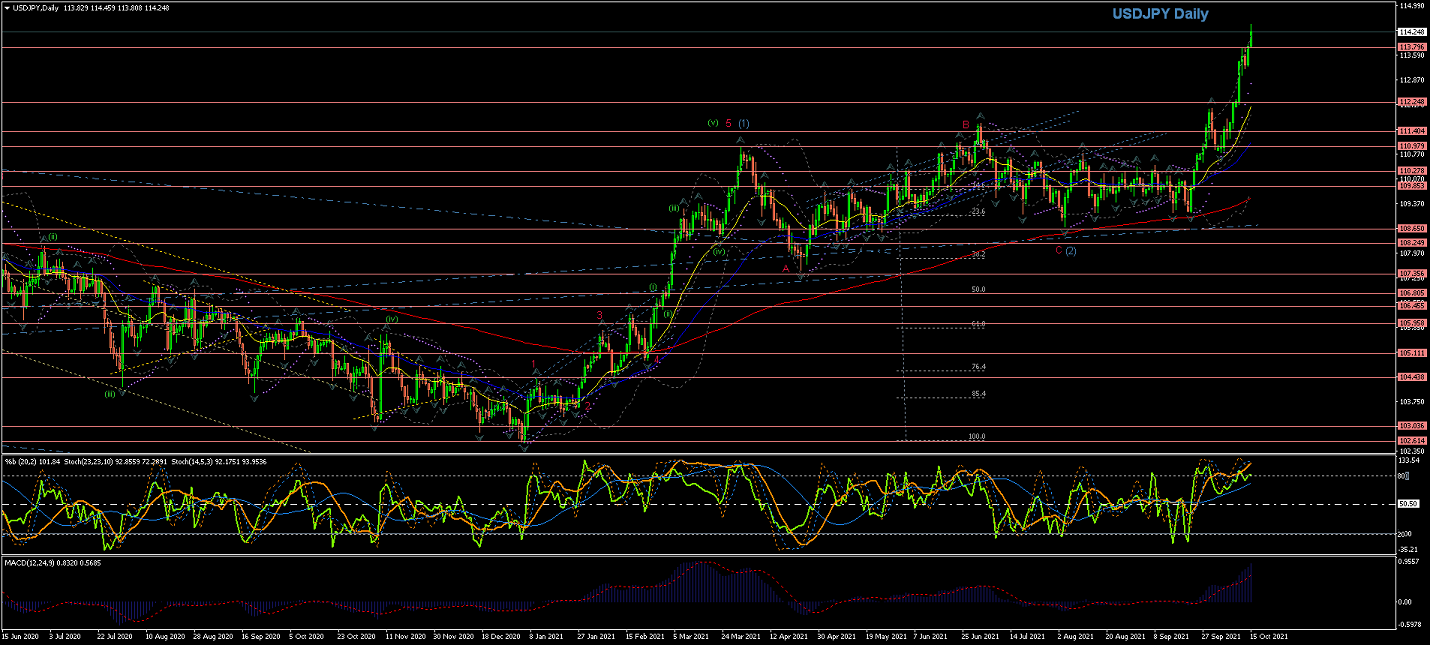Click the 25 Jun 2021 date label
The image size is (1430, 645).
(979, 636)
